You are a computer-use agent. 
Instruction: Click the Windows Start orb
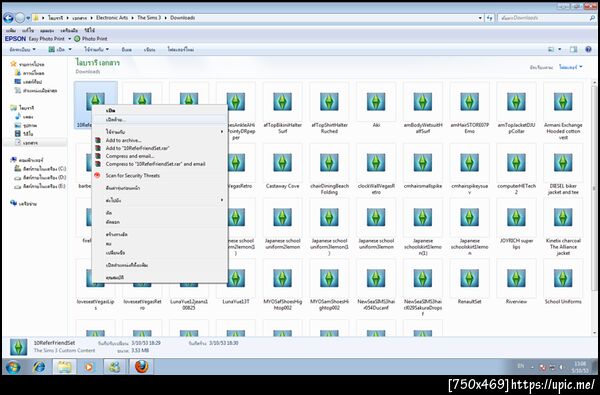(x=13, y=367)
